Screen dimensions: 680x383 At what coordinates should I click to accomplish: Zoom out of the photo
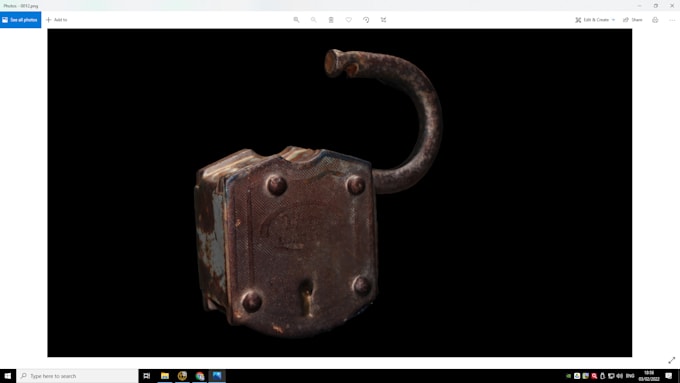coord(314,20)
